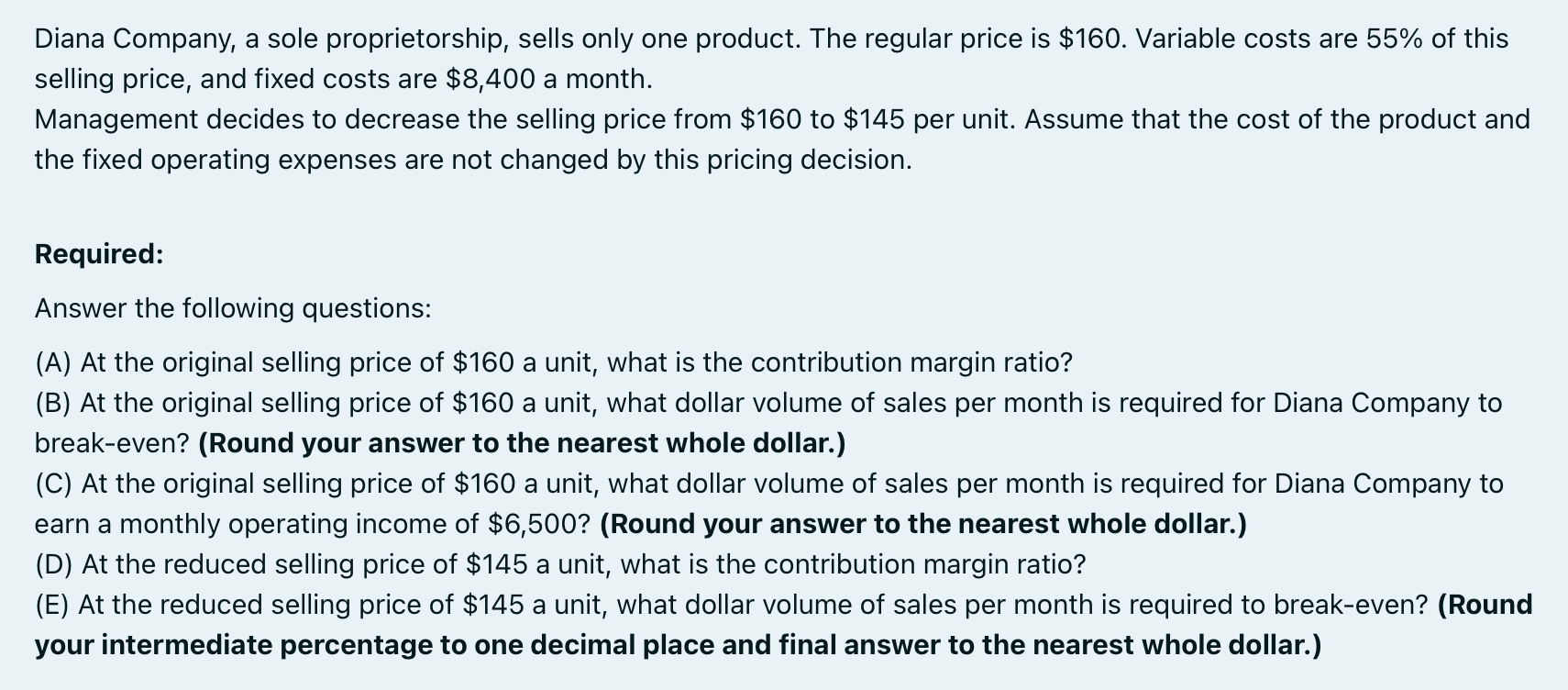Click the 'Required:' bold heading

[99, 254]
